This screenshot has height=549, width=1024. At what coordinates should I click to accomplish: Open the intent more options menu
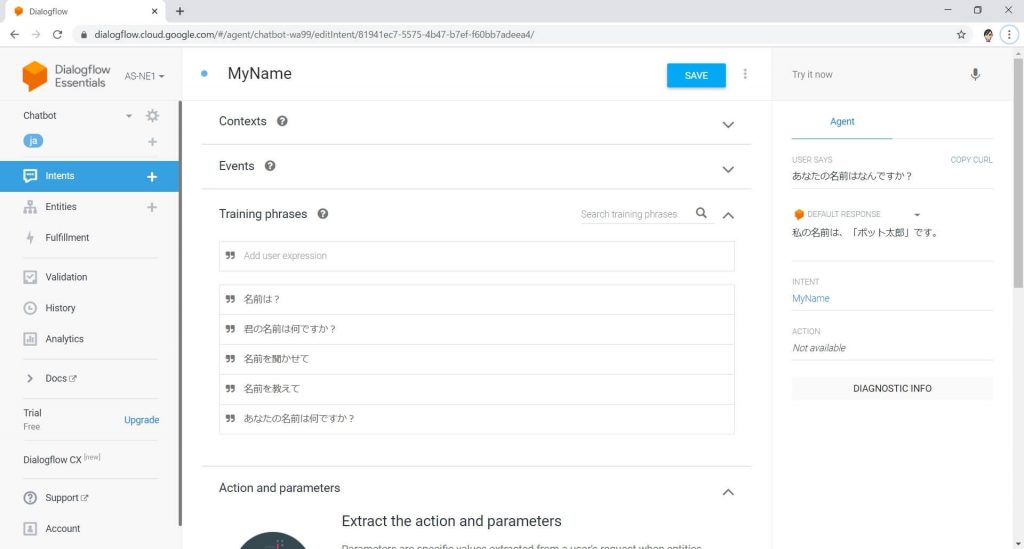tap(745, 74)
